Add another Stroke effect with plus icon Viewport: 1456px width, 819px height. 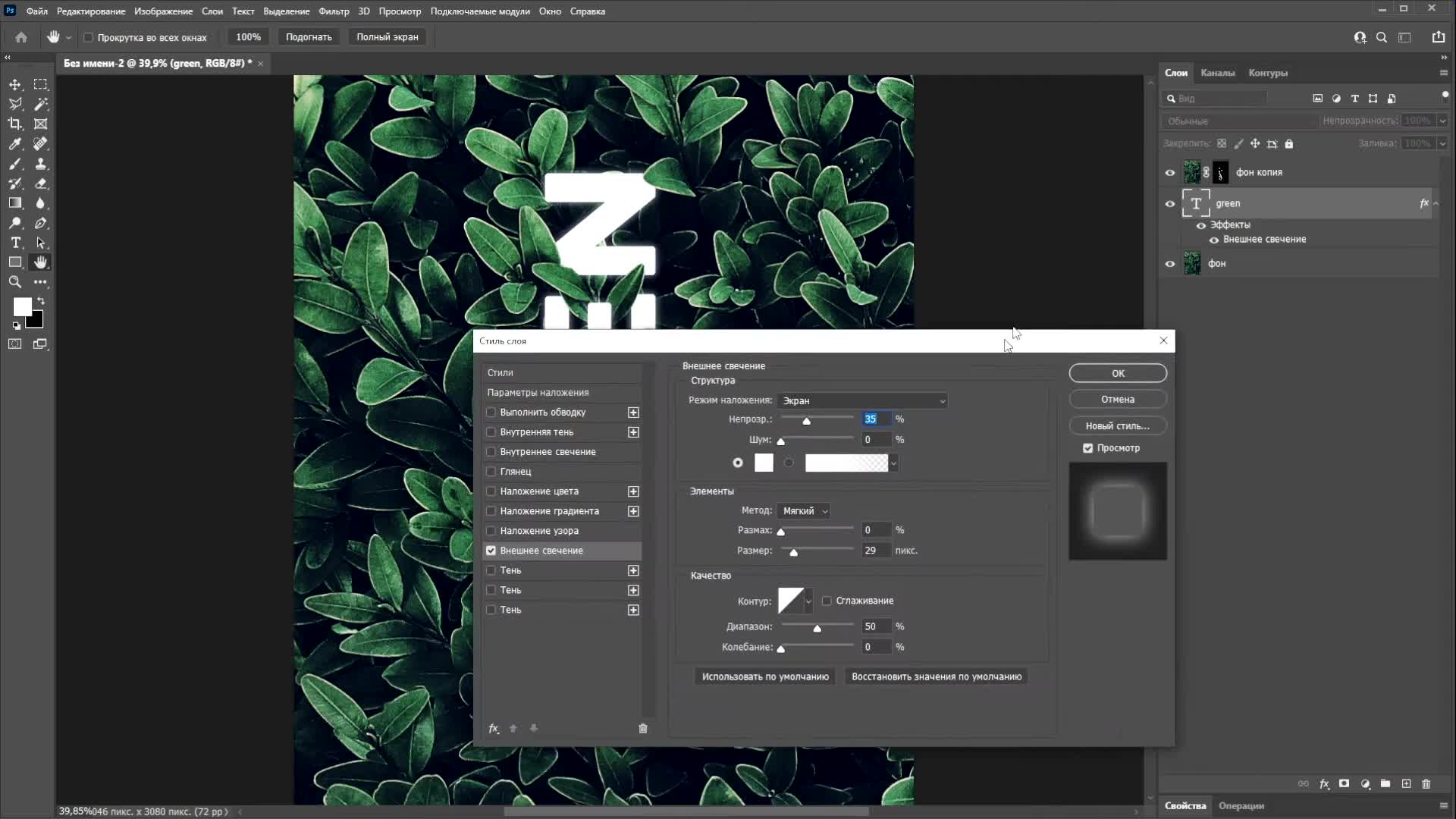(633, 413)
